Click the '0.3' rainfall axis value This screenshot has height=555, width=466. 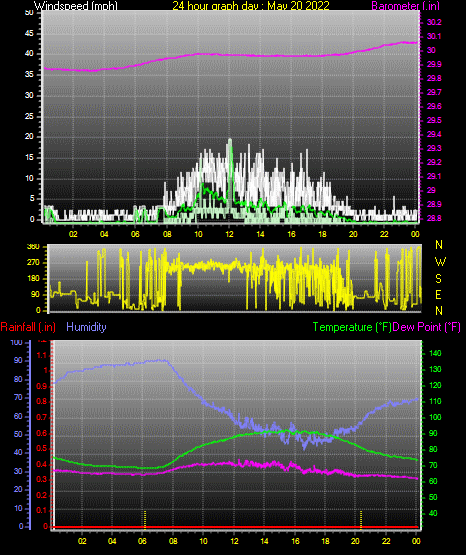(x=41, y=480)
